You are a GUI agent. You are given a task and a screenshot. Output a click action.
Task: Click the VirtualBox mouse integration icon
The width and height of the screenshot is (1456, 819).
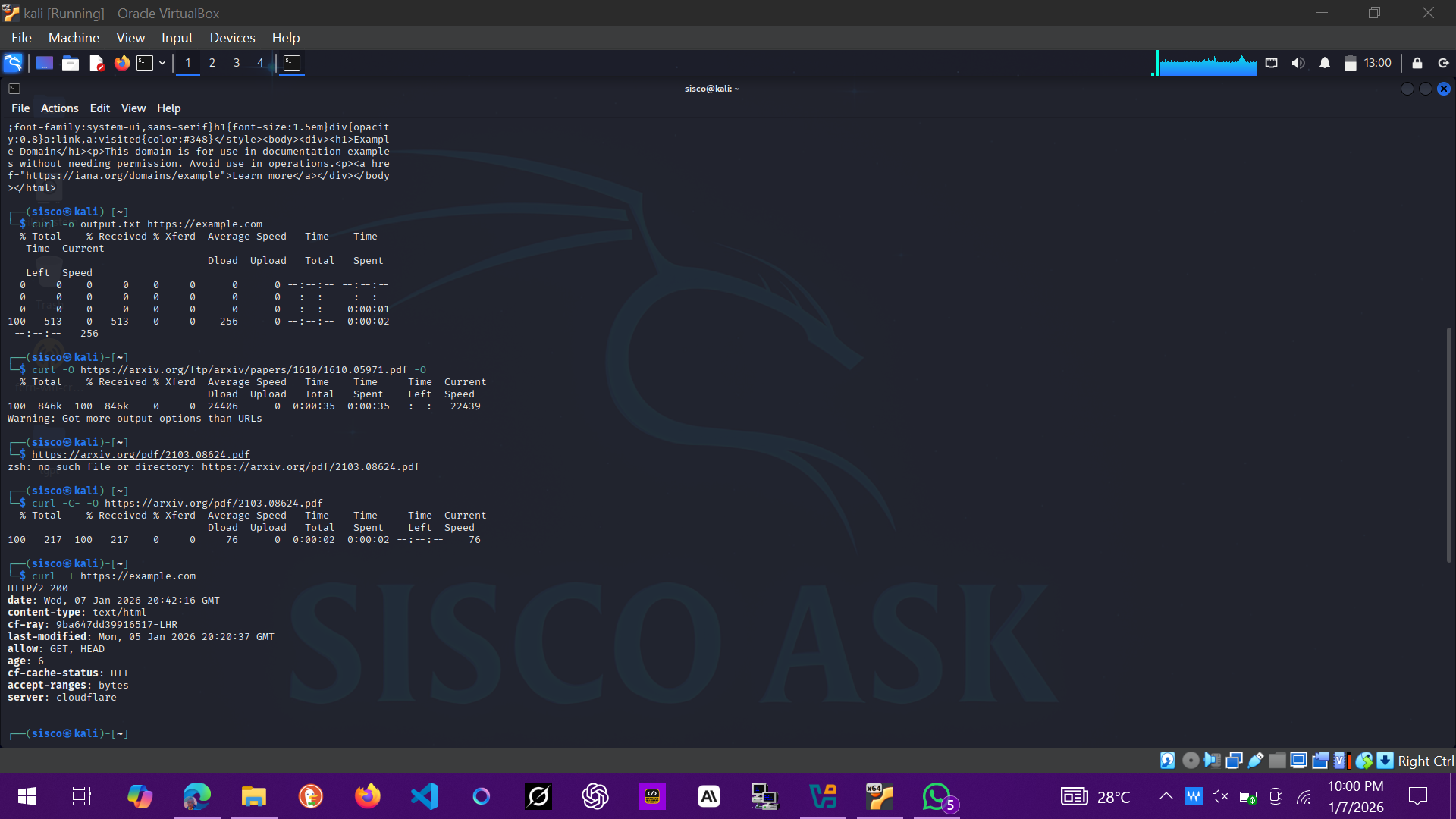[x=1364, y=761]
